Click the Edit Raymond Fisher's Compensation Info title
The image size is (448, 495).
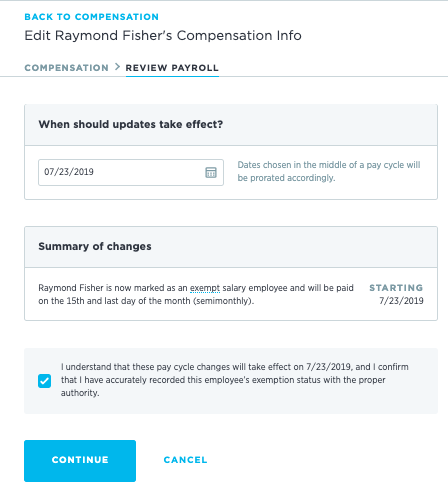pyautogui.click(x=163, y=35)
